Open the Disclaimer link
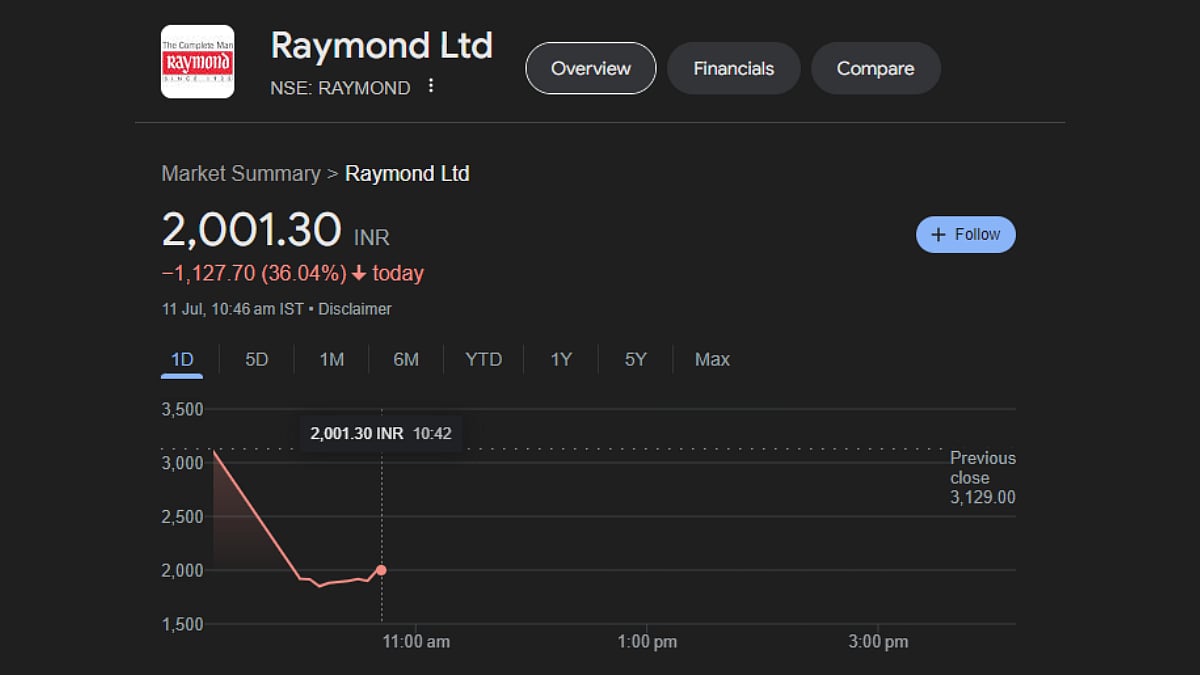The image size is (1200, 675). pyautogui.click(x=355, y=309)
